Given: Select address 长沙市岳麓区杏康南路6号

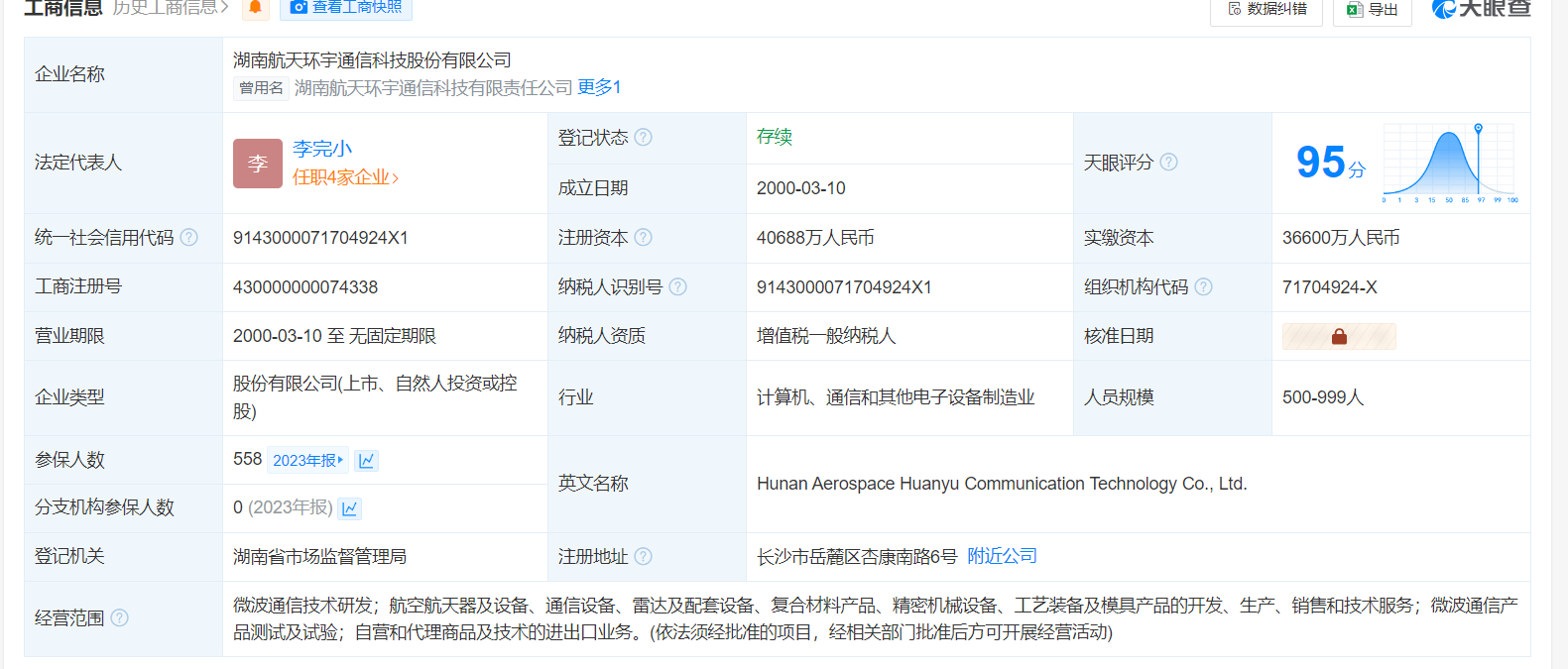Looking at the screenshot, I should coord(857,557).
